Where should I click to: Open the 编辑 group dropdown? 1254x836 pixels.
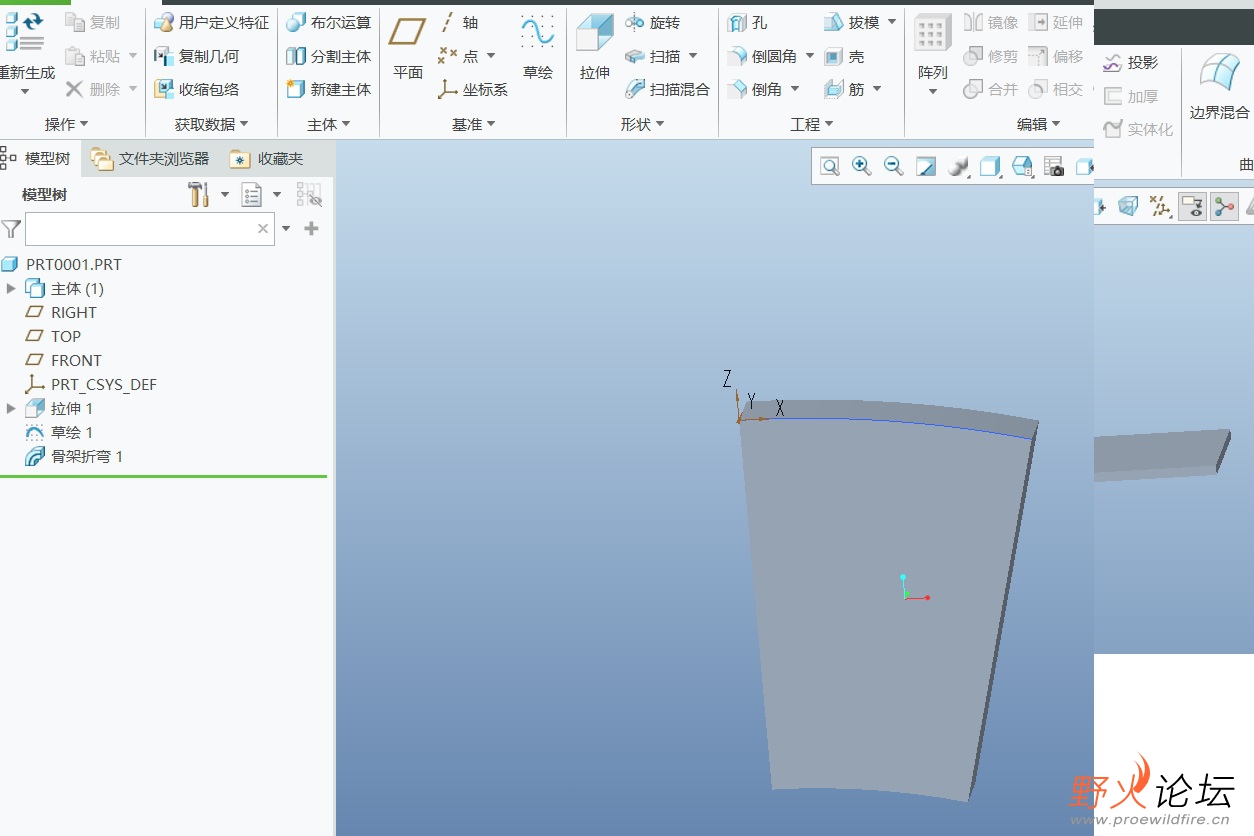click(1039, 124)
